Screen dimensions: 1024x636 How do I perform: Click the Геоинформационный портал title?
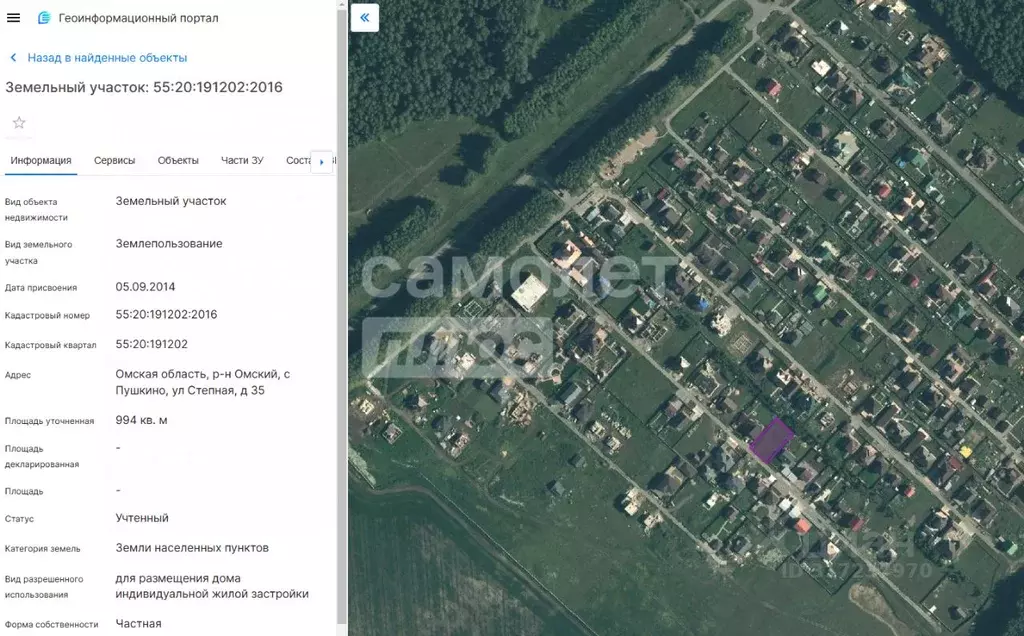(x=138, y=18)
